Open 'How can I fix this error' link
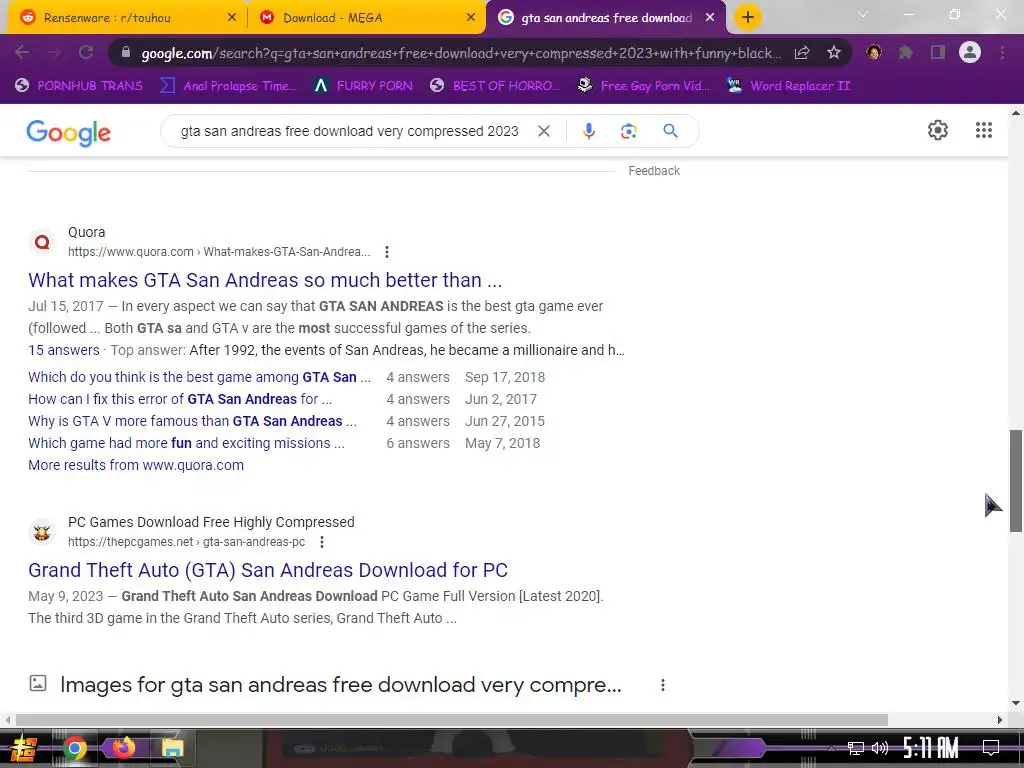The width and height of the screenshot is (1024, 768). (180, 399)
